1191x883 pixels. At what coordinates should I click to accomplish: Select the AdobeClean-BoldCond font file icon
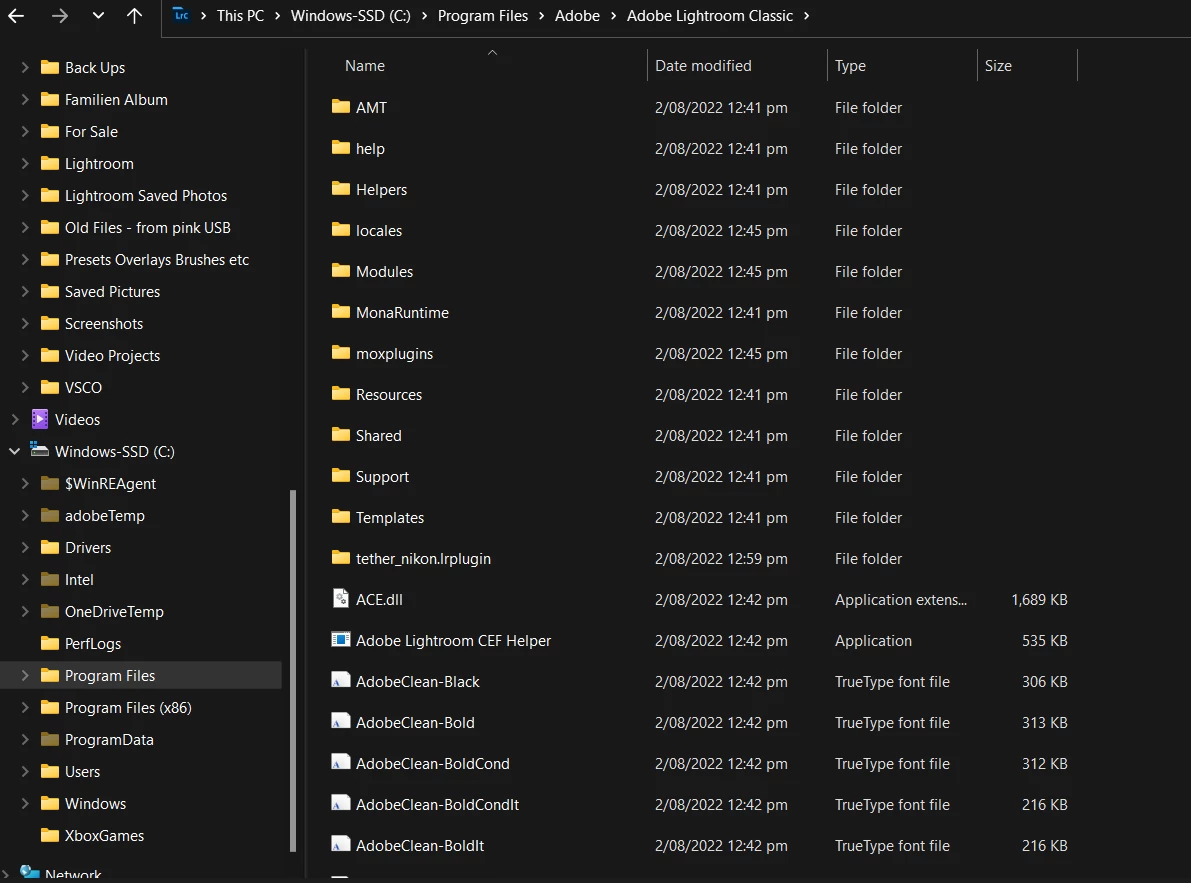tap(341, 762)
